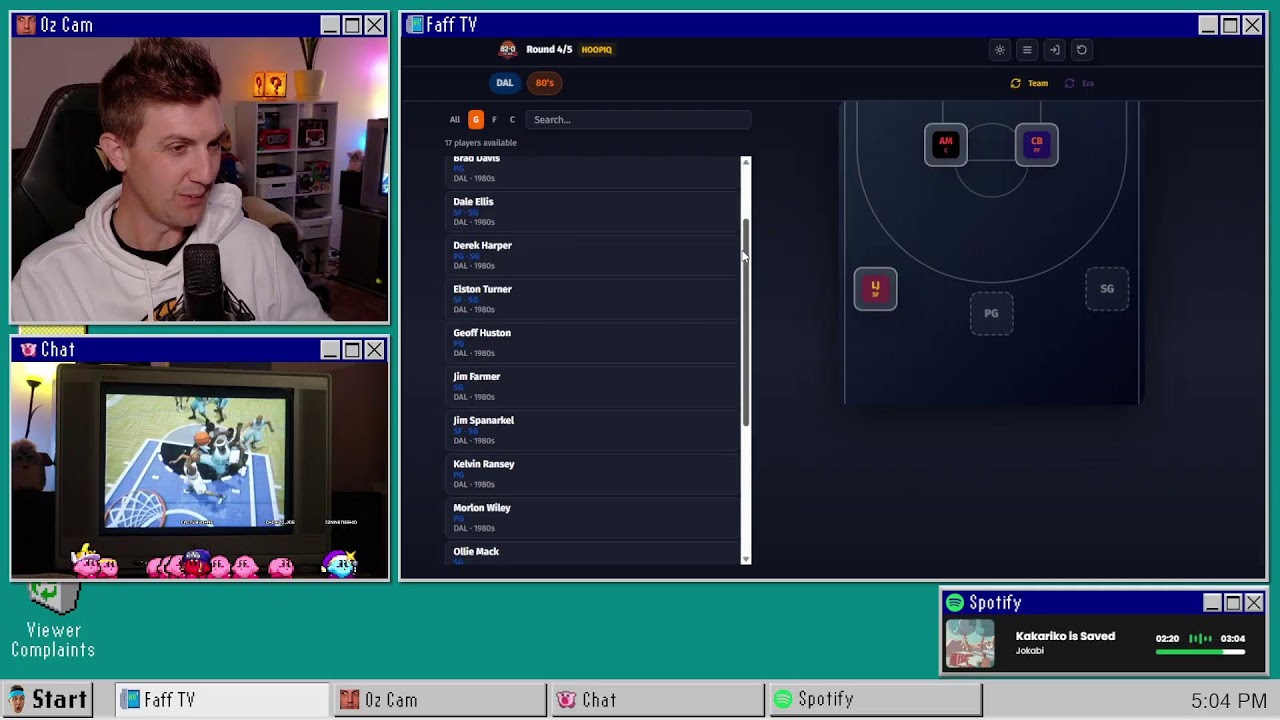The height and width of the screenshot is (720, 1280).
Task: Switch to Faff TV taskbar item
Action: click(222, 700)
